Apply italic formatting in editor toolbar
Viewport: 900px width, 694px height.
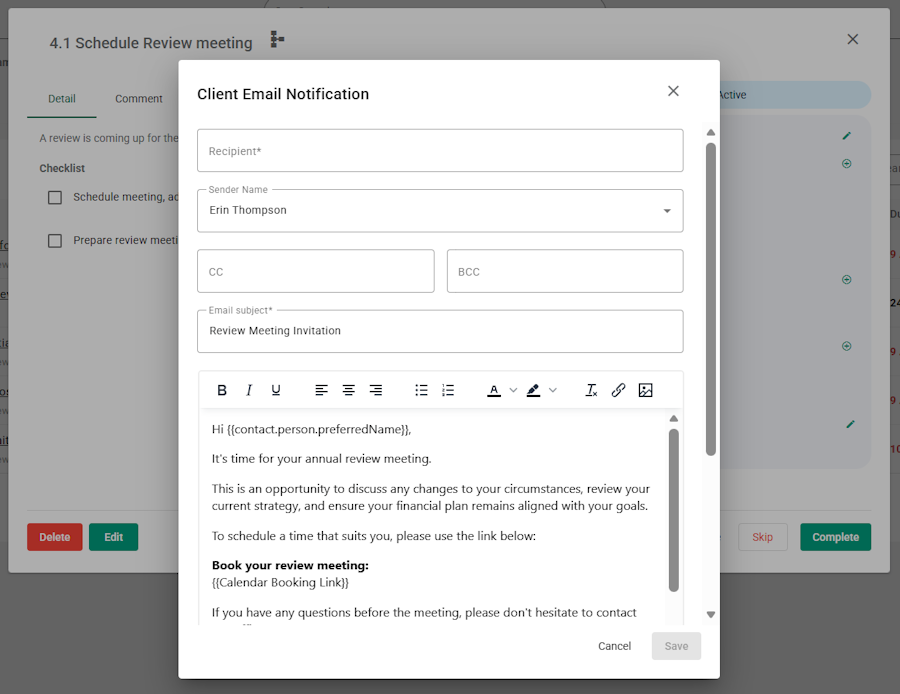click(x=249, y=390)
